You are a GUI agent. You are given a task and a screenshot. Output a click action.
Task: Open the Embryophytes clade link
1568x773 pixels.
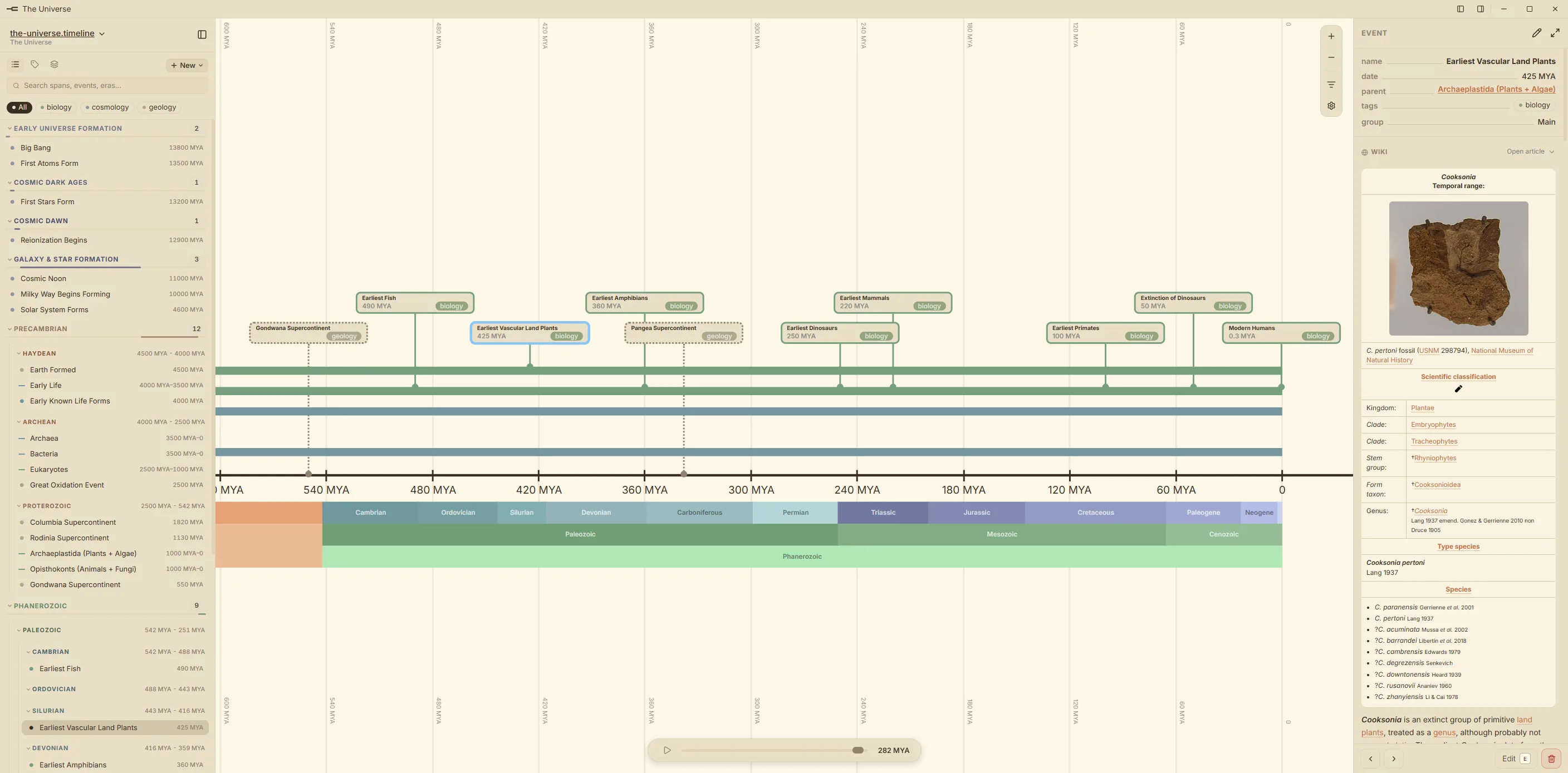tap(1433, 425)
